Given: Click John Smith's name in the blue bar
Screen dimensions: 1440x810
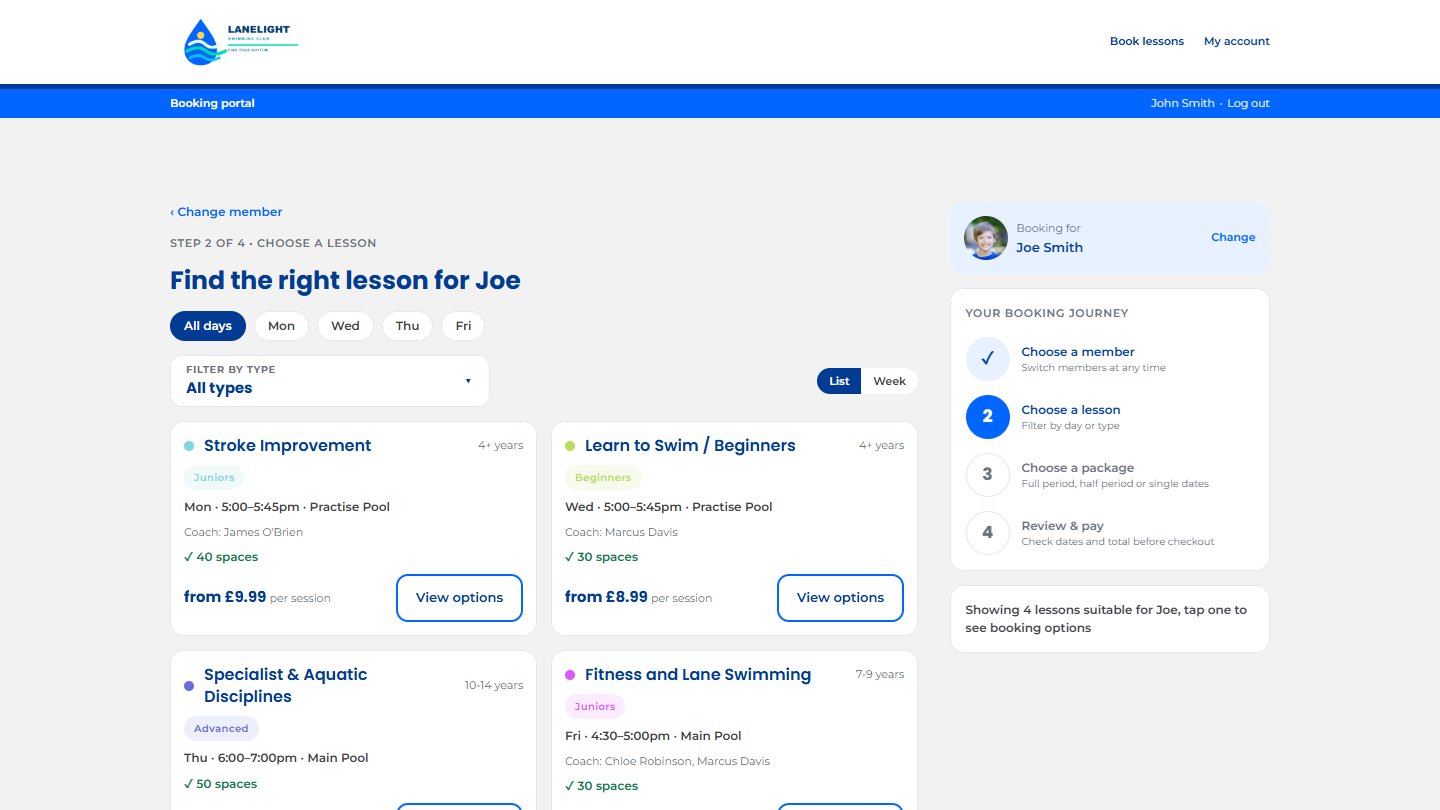Looking at the screenshot, I should tap(1183, 103).
